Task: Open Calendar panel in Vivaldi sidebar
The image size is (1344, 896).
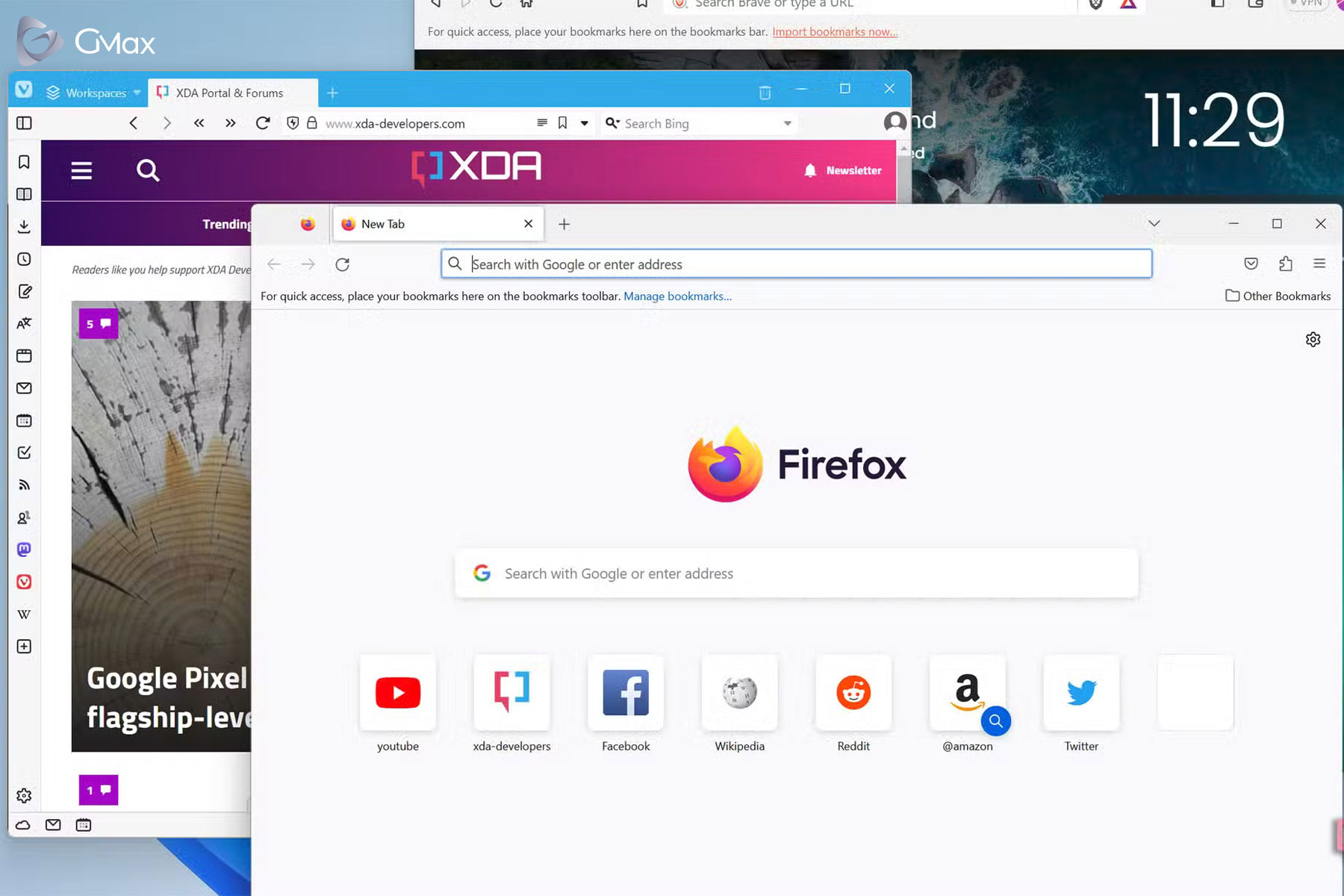Action: click(24, 420)
